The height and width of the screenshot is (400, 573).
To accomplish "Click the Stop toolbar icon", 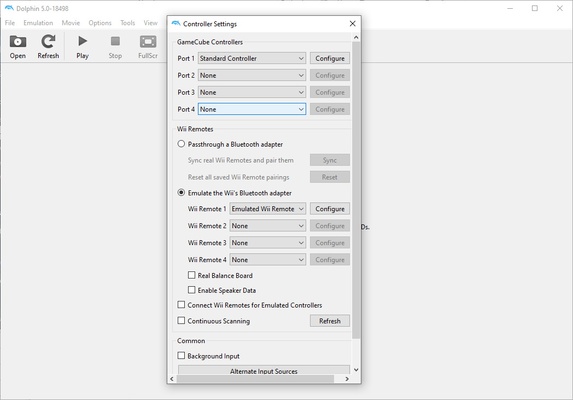I will coord(115,47).
